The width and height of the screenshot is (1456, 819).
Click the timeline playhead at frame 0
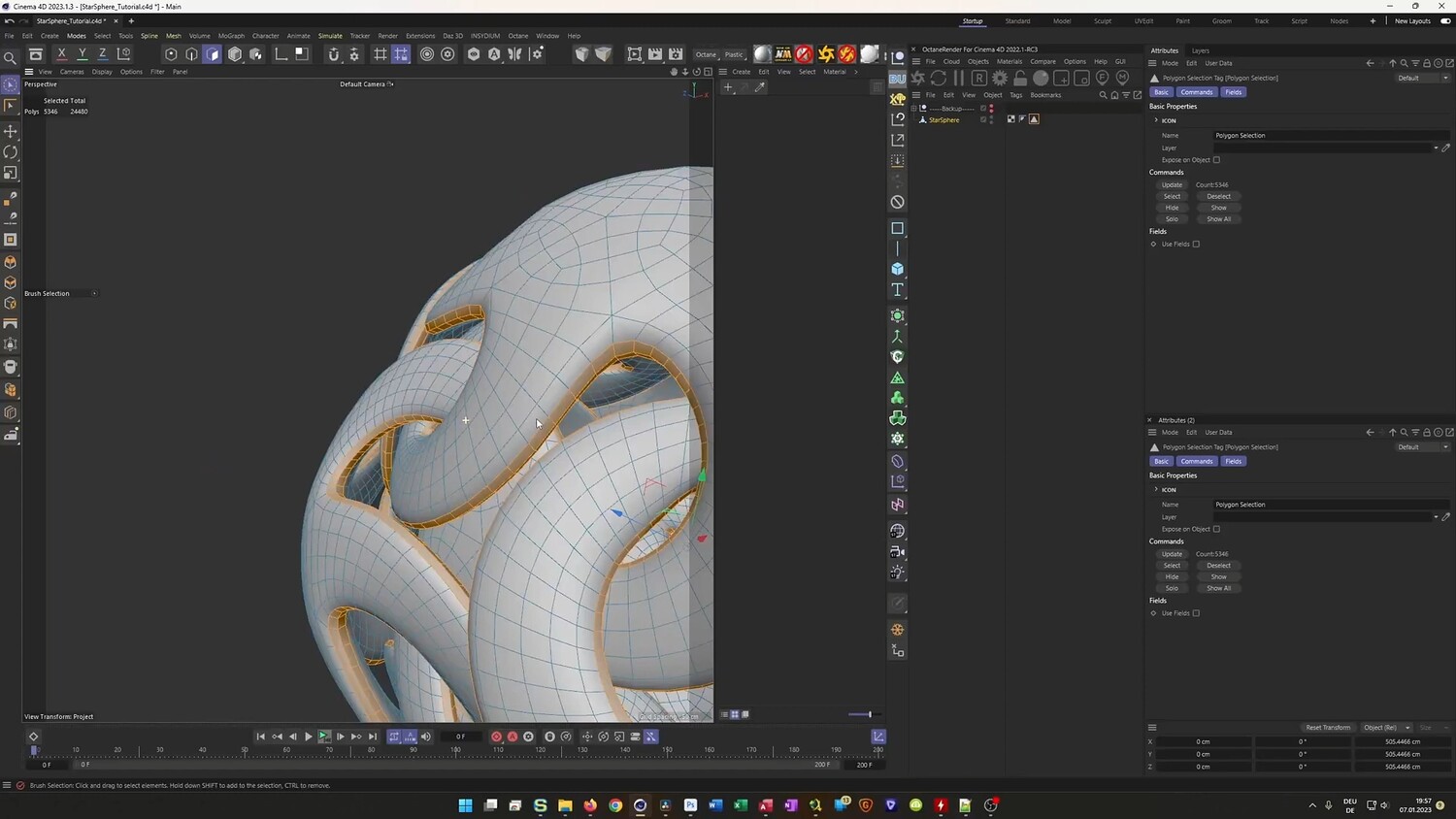click(34, 750)
